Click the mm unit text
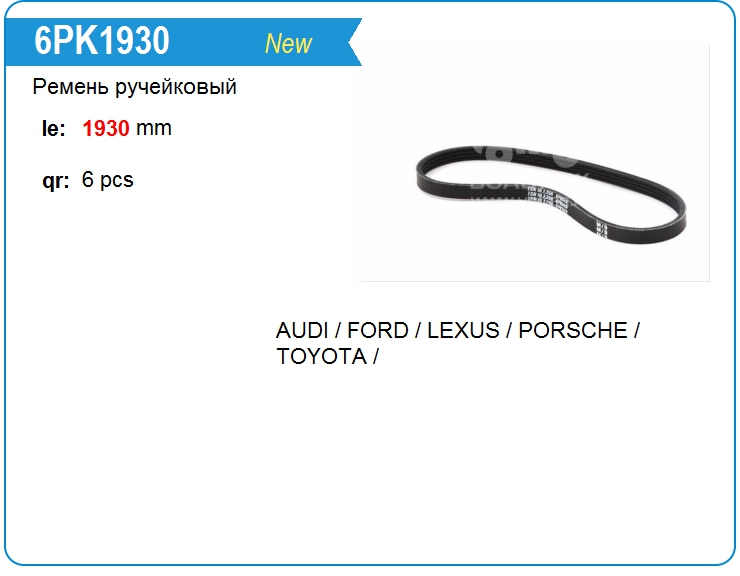740x576 pixels. pyautogui.click(x=154, y=128)
